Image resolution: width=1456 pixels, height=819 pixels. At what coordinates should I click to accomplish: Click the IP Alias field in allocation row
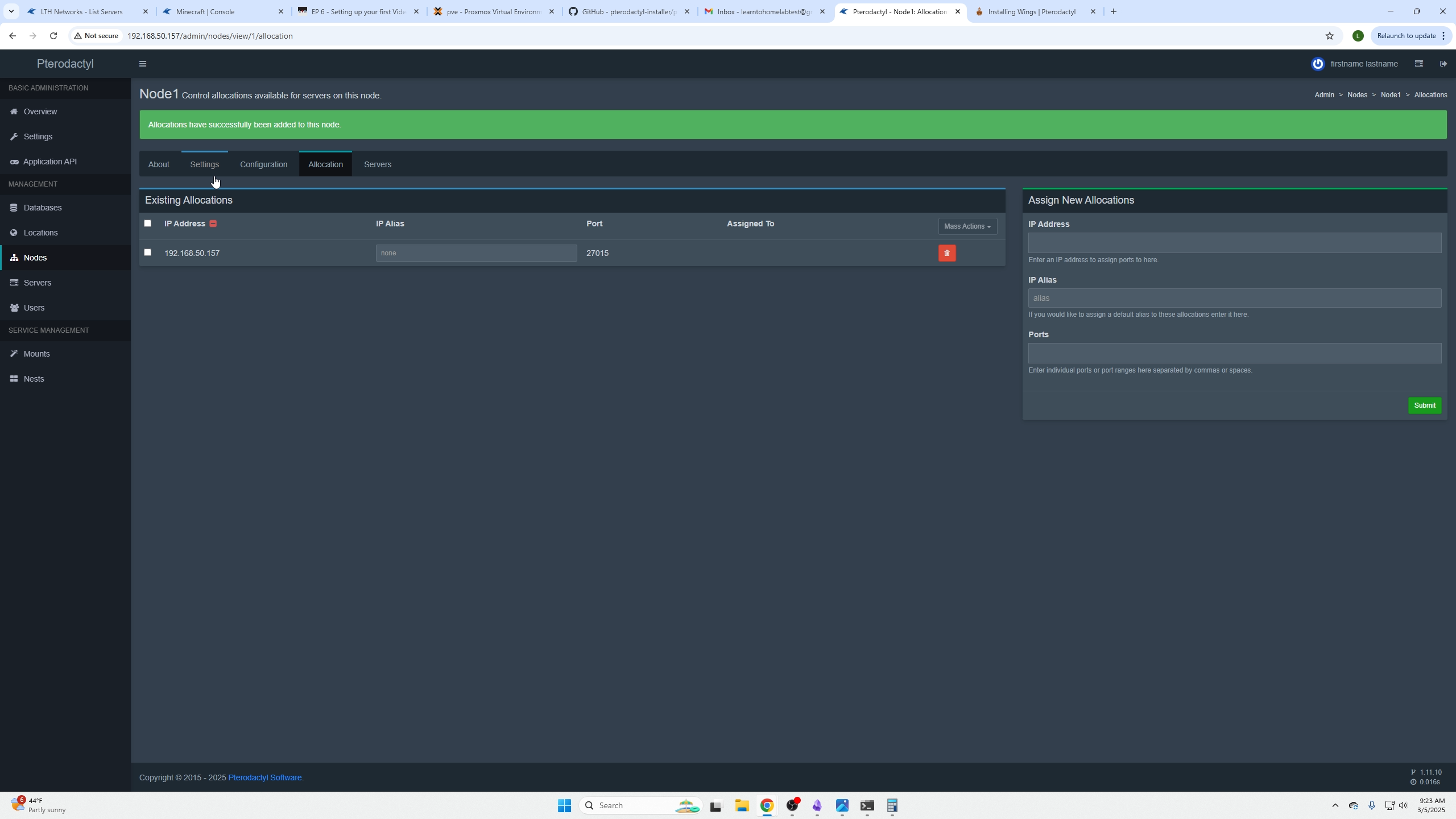tap(476, 253)
